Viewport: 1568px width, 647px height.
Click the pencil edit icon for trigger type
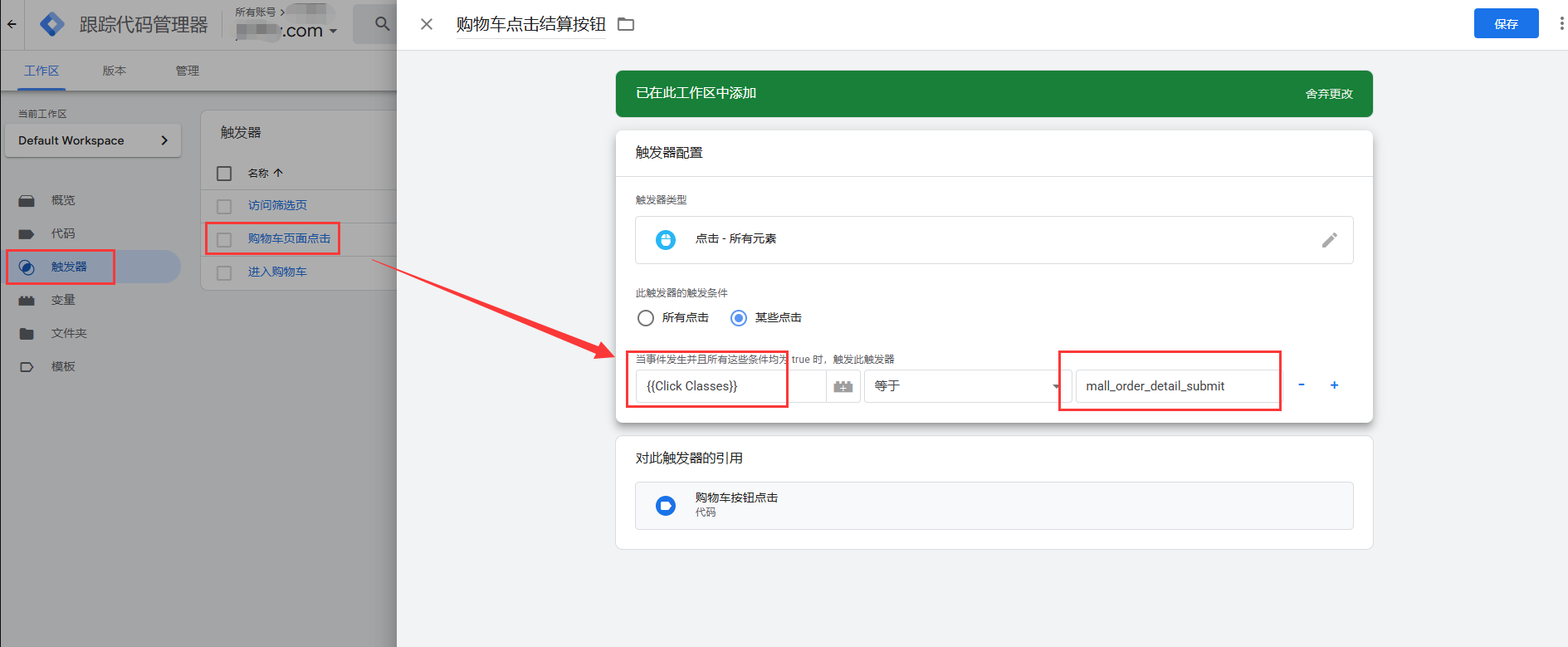(1330, 240)
